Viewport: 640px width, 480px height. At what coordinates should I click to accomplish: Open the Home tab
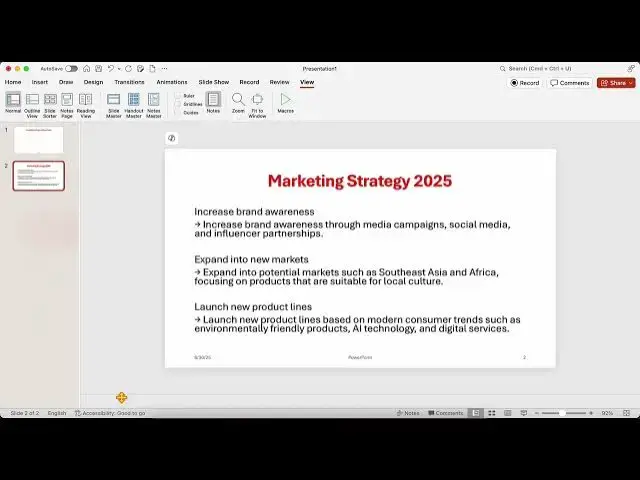[x=13, y=82]
